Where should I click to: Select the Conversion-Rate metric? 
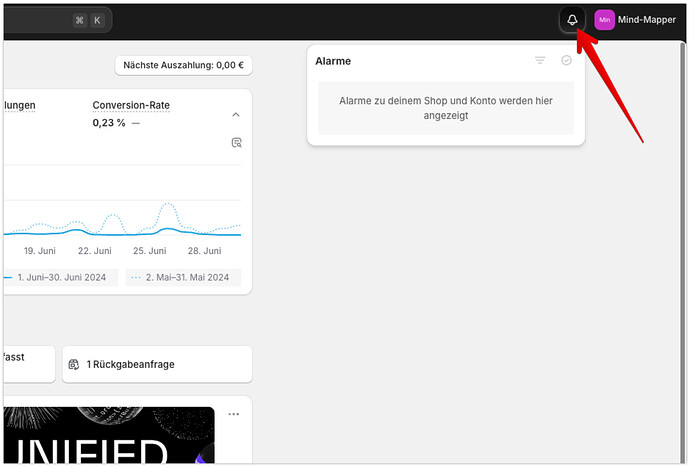(x=130, y=105)
